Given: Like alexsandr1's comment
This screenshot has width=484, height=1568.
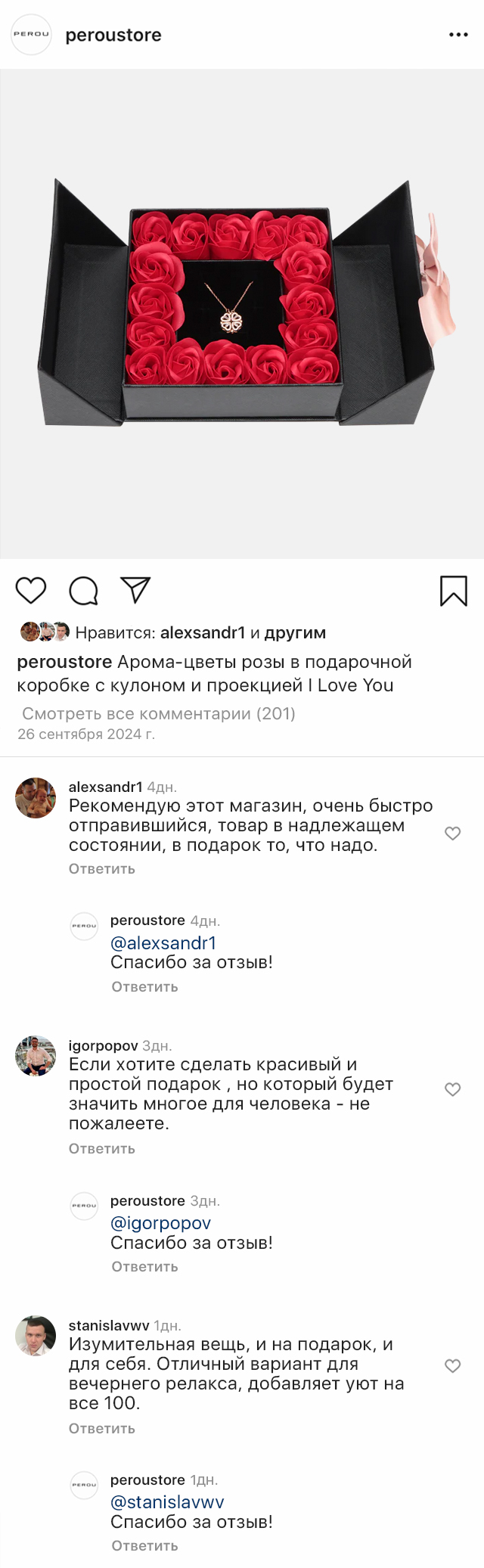Looking at the screenshot, I should pyautogui.click(x=452, y=834).
